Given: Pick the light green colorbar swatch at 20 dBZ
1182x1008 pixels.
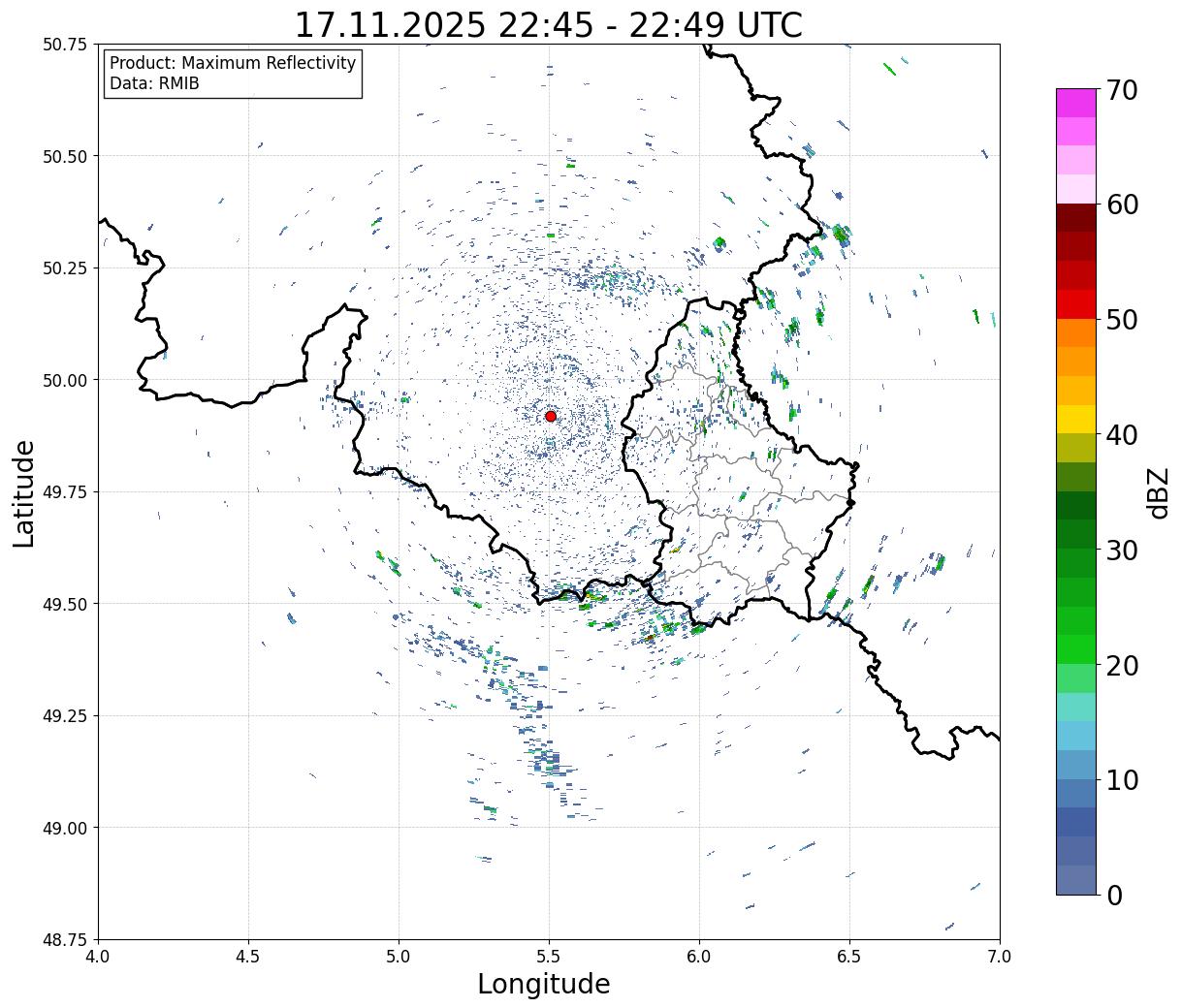Looking at the screenshot, I should [1075, 677].
